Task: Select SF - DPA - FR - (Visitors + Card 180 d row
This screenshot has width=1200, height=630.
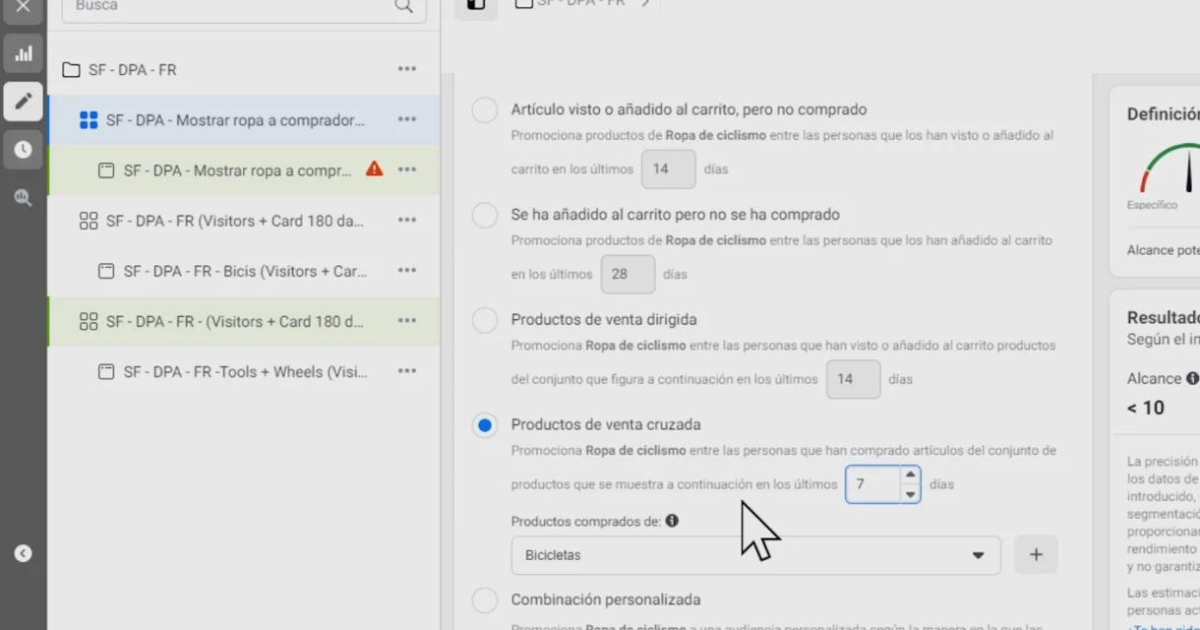Action: click(x=243, y=321)
